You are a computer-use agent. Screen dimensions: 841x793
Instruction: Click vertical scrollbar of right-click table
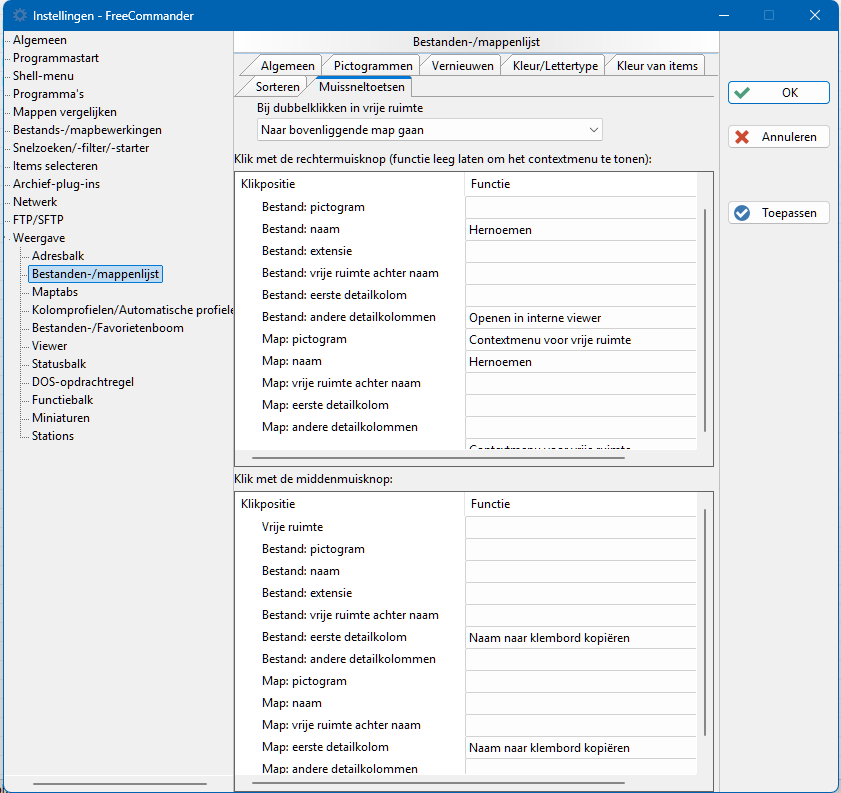[705, 320]
